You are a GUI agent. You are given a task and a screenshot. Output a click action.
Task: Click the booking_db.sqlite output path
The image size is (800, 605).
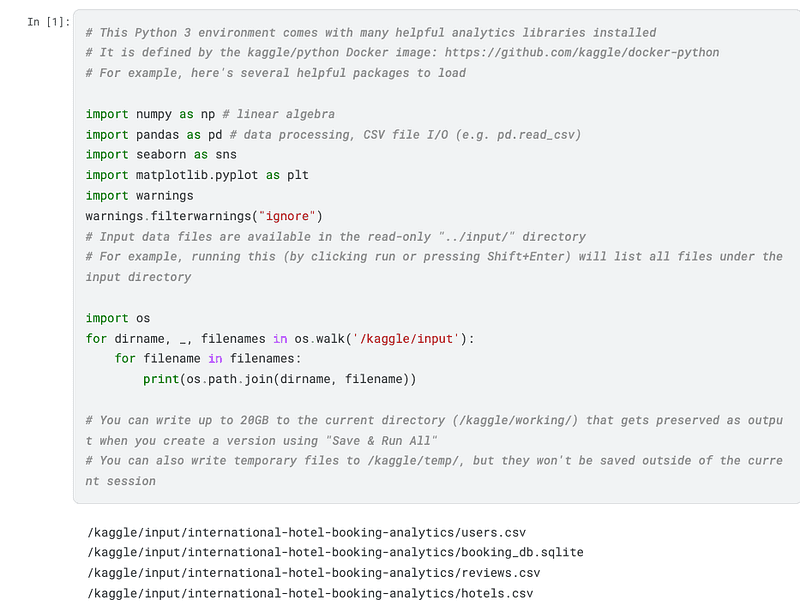click(335, 552)
